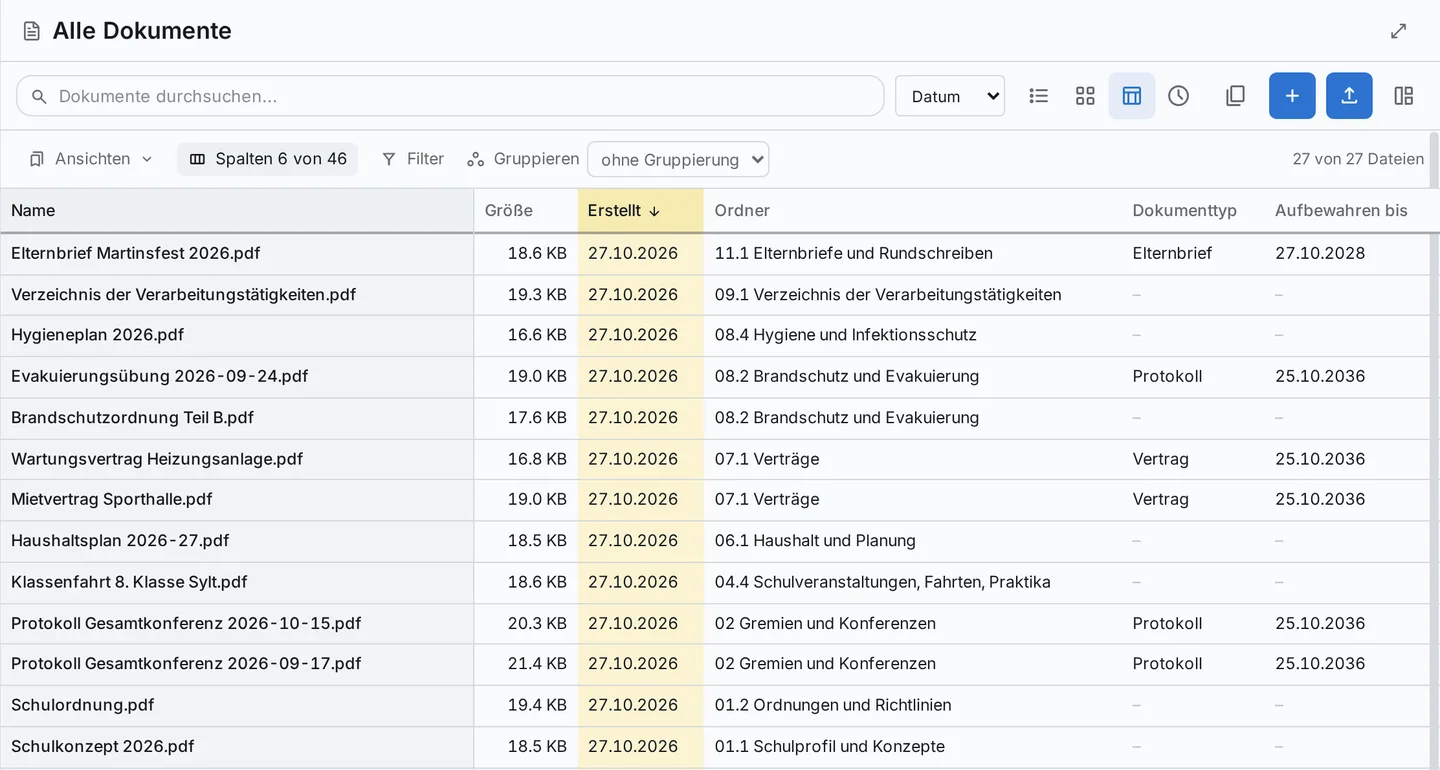Select Protokoll Gesamtkonferenz 2026-10-15.pdf
The image size is (1440, 770).
coord(186,623)
